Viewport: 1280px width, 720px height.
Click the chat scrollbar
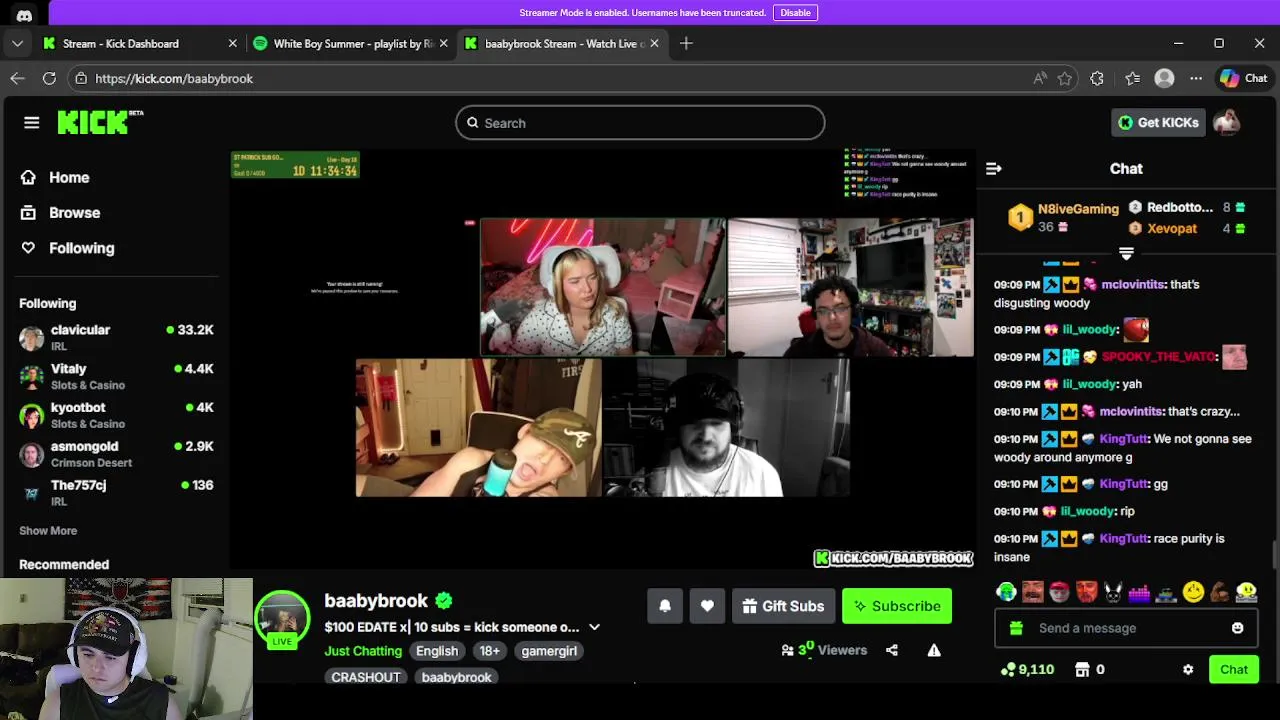[1274, 555]
